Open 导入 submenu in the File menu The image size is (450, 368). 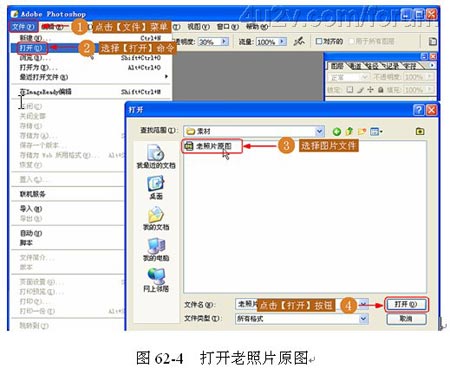[x=68, y=209]
